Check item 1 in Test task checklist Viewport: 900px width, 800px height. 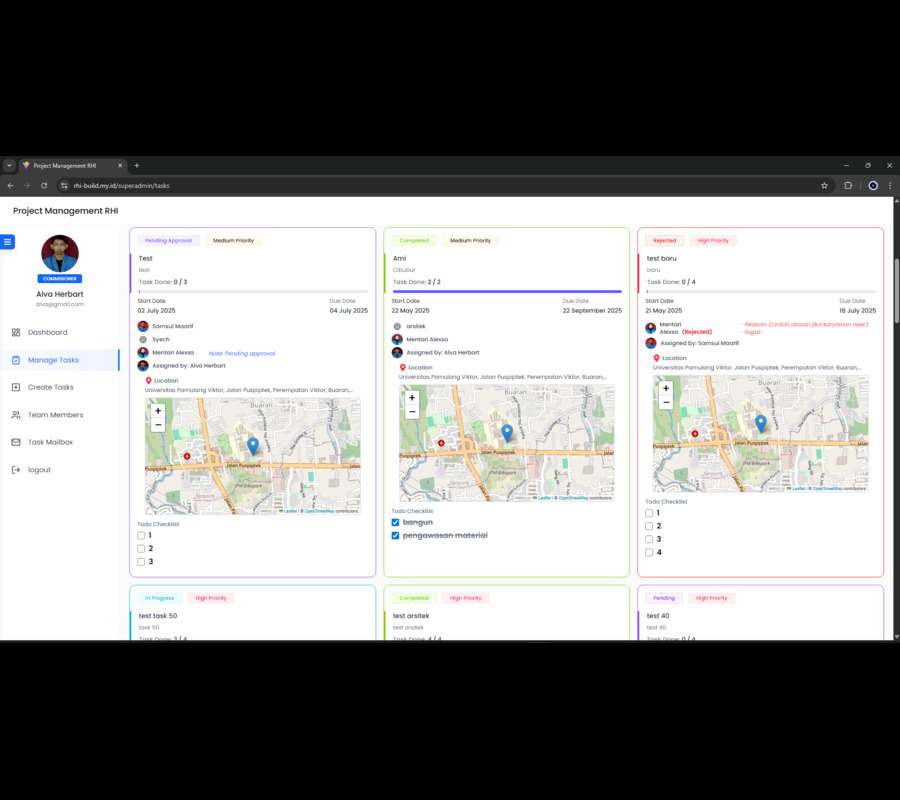141,535
